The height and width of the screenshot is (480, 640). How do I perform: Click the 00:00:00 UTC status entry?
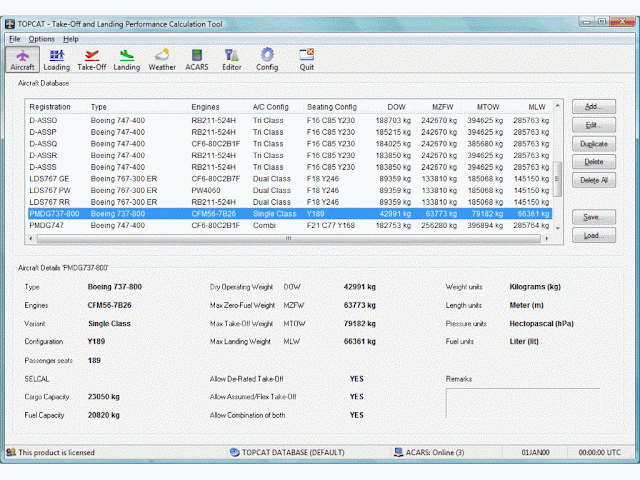coord(600,452)
